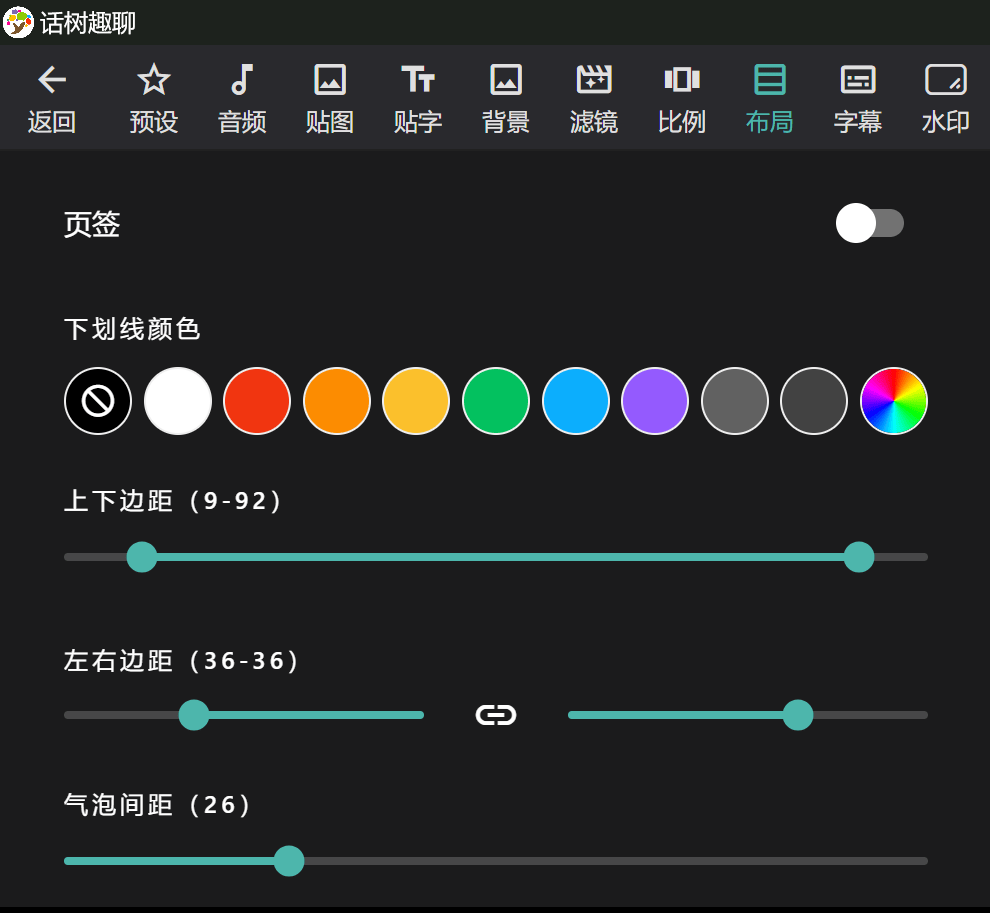Open the 音频 music note icon
Image resolution: width=990 pixels, height=913 pixels.
pos(242,80)
